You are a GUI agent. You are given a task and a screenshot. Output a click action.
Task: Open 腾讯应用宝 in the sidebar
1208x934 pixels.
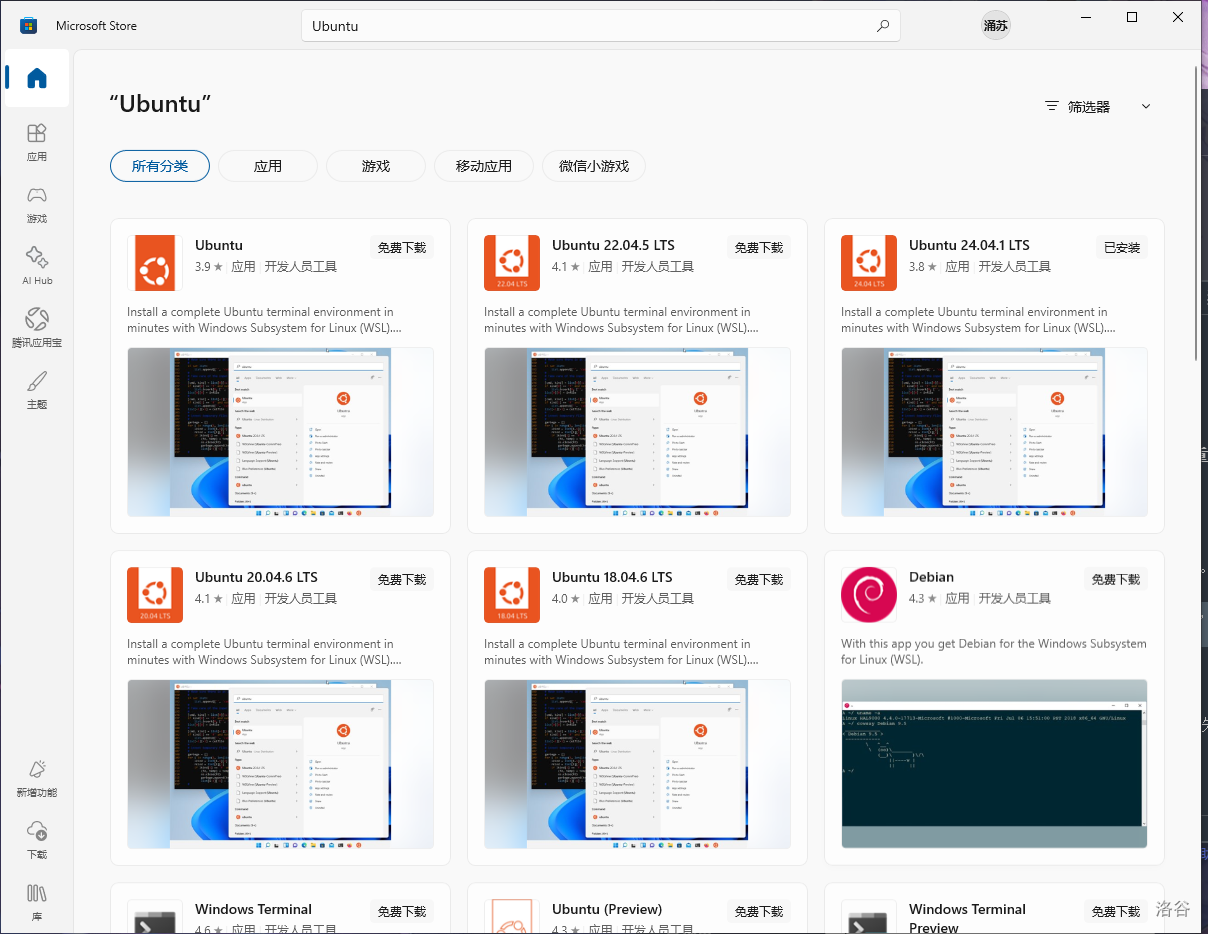37,327
